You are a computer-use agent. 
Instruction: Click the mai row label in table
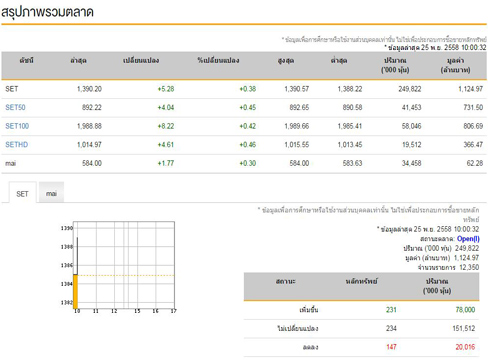(10, 163)
